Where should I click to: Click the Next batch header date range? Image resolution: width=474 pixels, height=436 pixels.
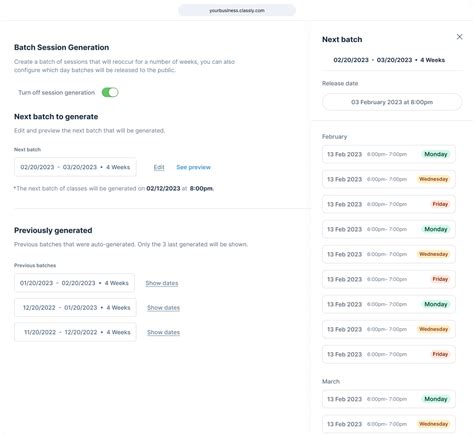(x=389, y=60)
